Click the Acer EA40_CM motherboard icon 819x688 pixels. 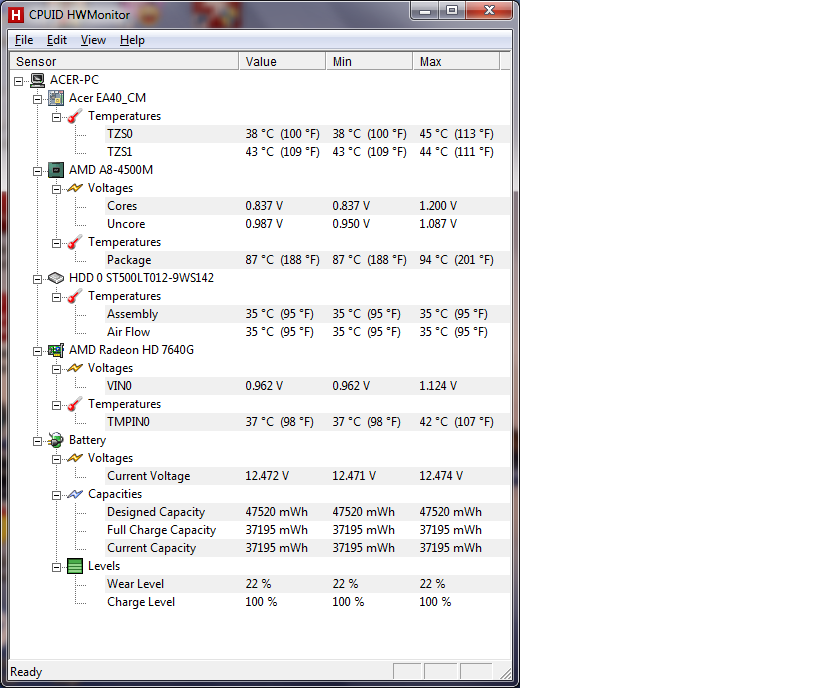(56, 98)
